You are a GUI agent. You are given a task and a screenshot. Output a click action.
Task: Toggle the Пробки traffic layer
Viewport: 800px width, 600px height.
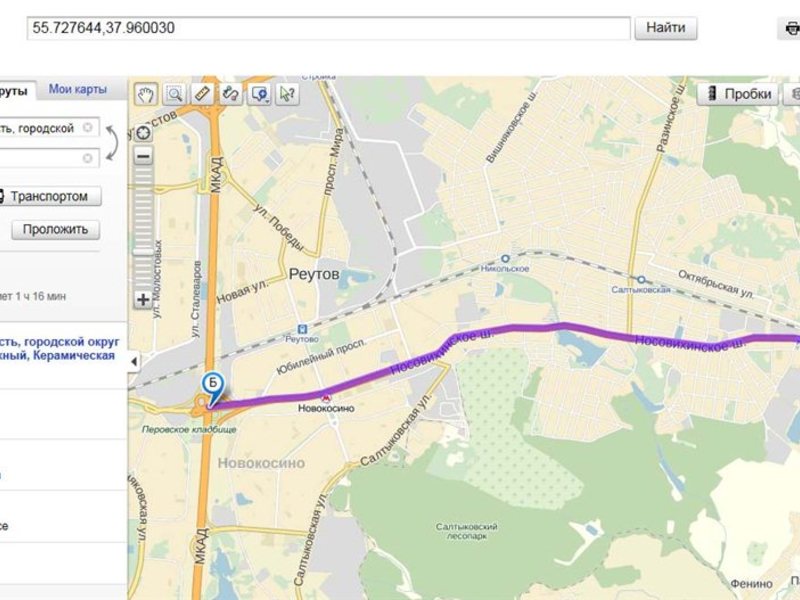[x=738, y=94]
